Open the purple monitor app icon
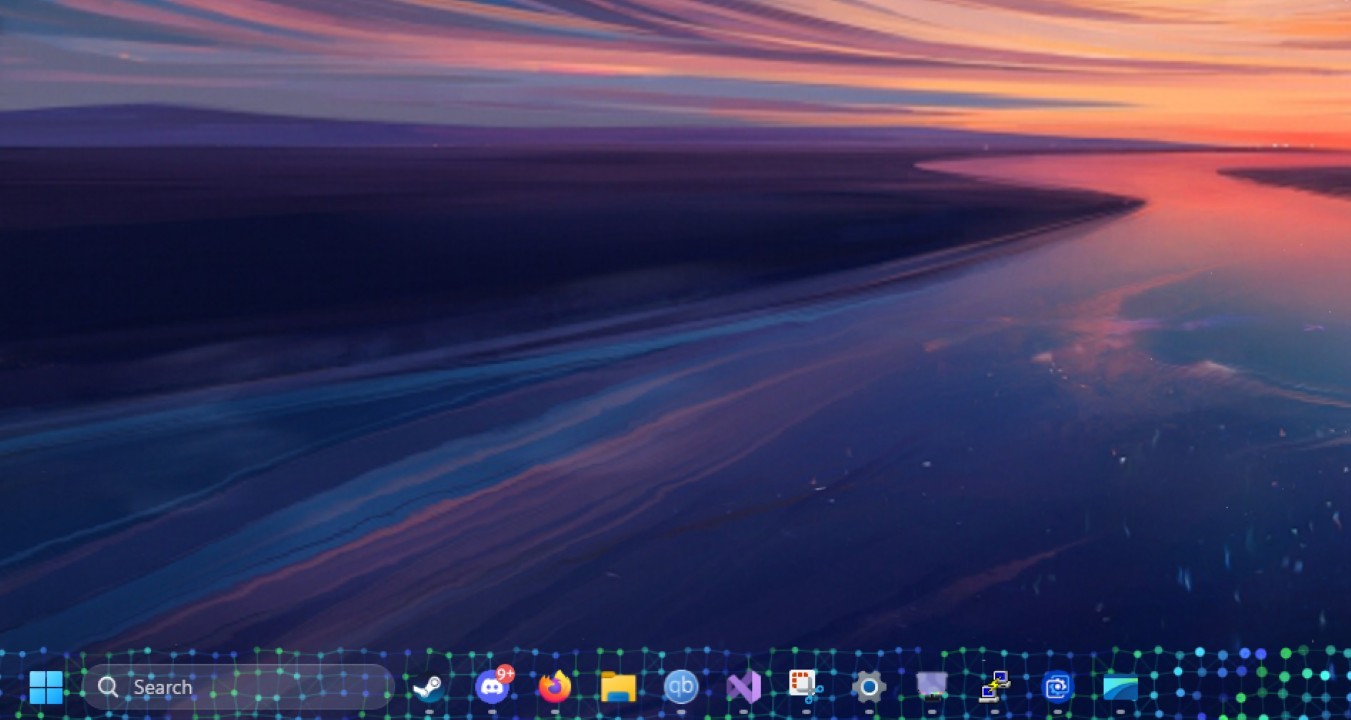Screen dimensions: 1351x720 (x=932, y=685)
